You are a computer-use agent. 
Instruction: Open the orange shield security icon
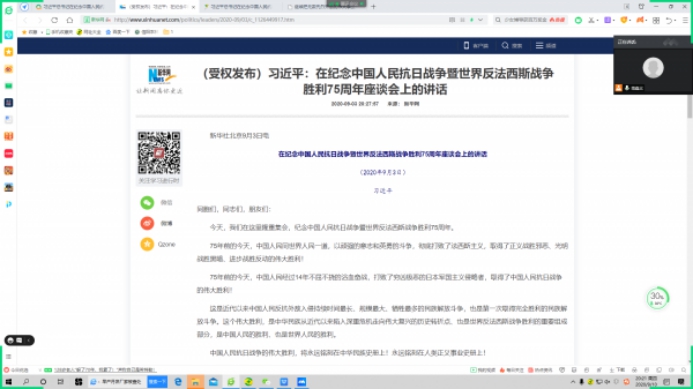click(x=624, y=20)
